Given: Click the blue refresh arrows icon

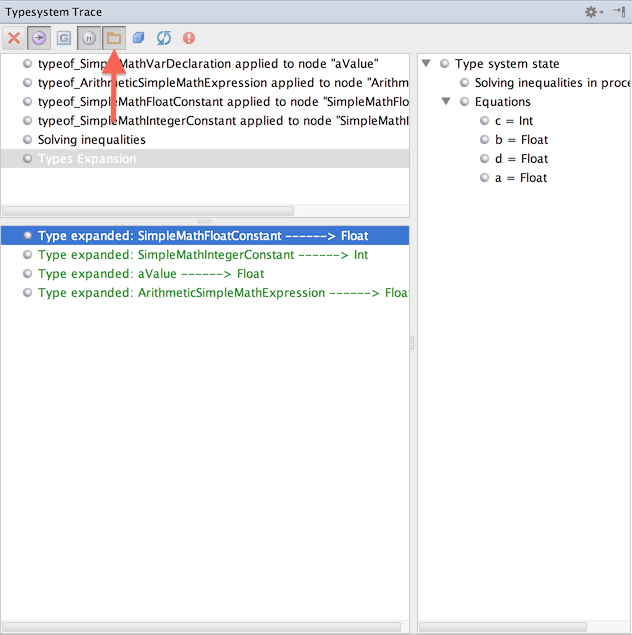Looking at the screenshot, I should tap(164, 38).
